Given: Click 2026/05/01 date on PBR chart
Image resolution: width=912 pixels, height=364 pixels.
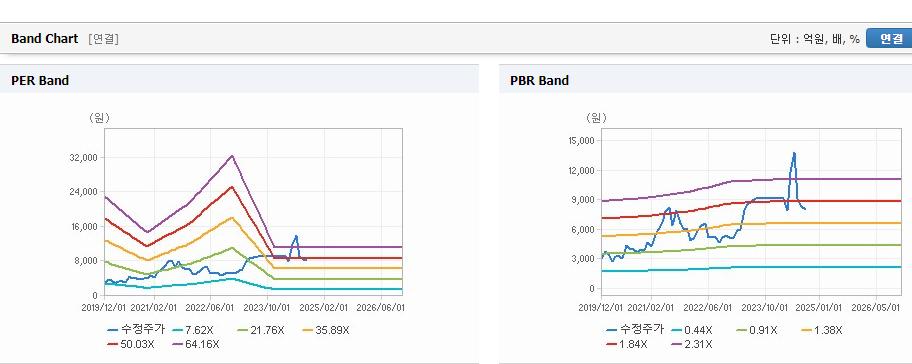Looking at the screenshot, I should [x=875, y=307].
